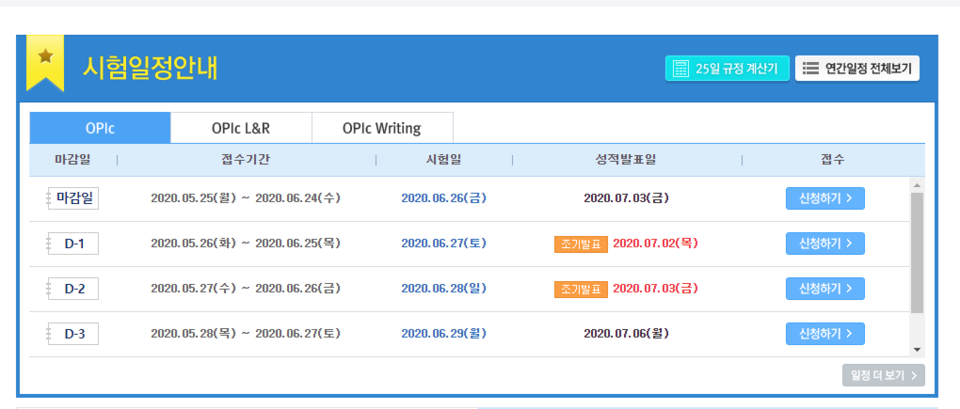This screenshot has width=960, height=409.
Task: Click the schedule list scrollbar thumb
Action: 917,253
